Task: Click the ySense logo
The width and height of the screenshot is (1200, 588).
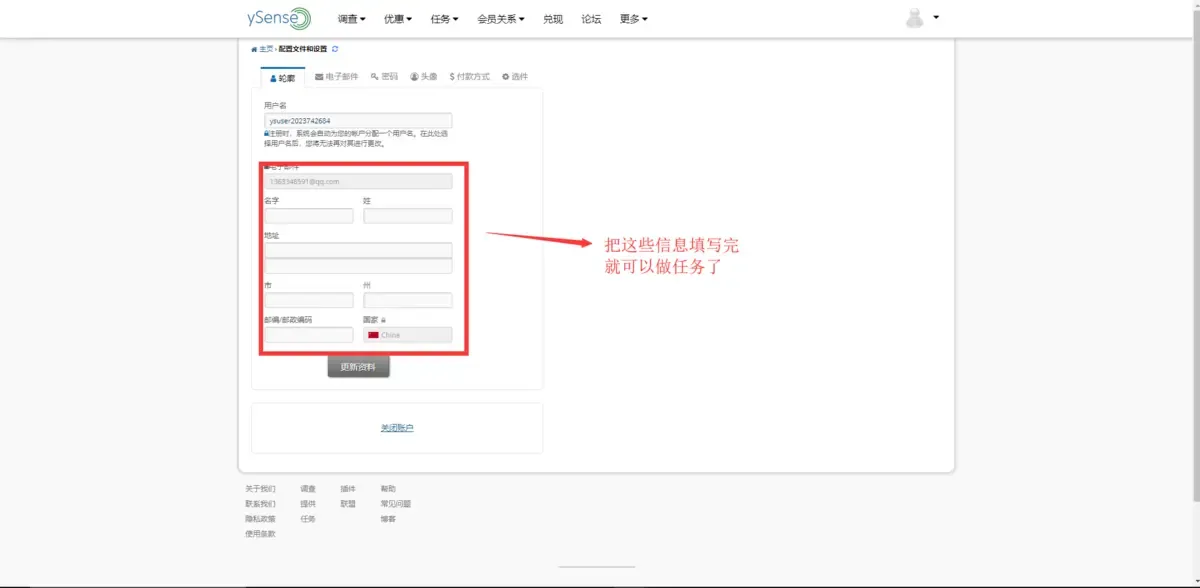Action: pos(279,18)
